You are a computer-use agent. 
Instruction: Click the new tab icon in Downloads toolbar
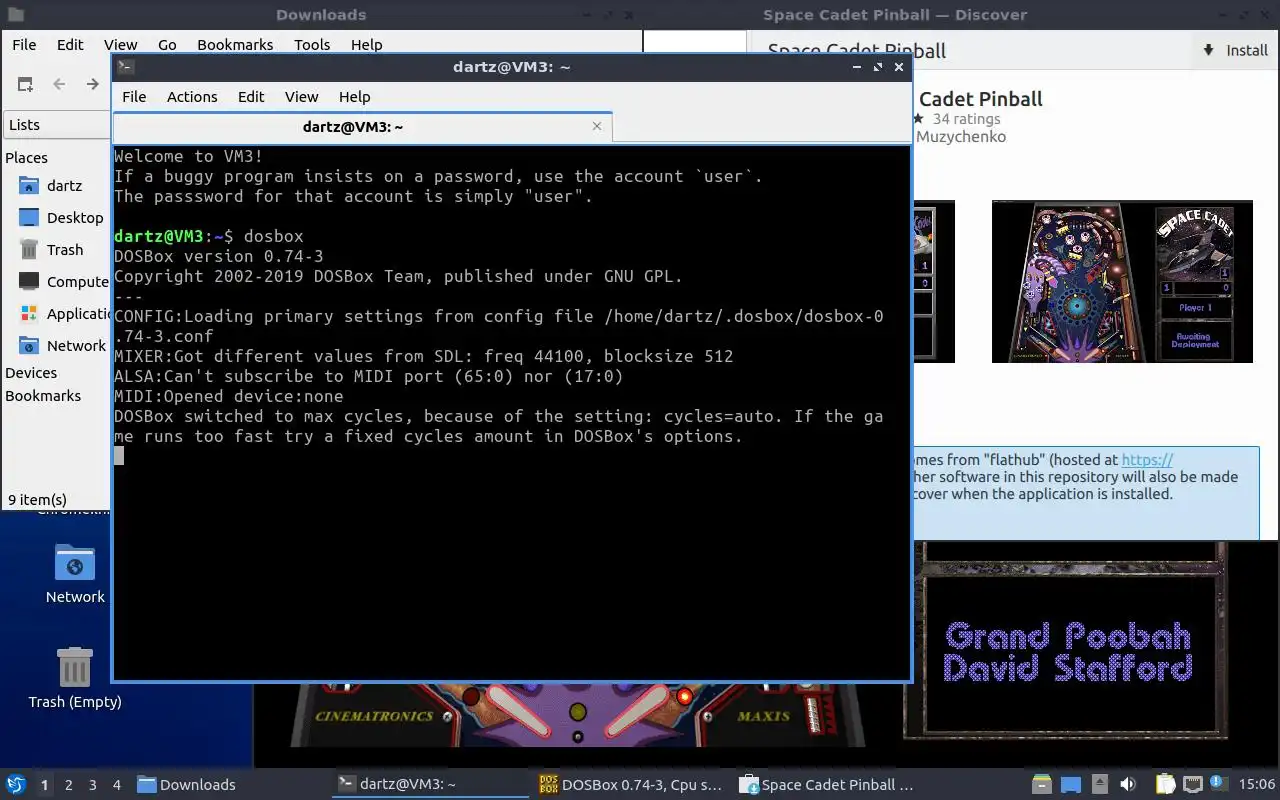(25, 84)
